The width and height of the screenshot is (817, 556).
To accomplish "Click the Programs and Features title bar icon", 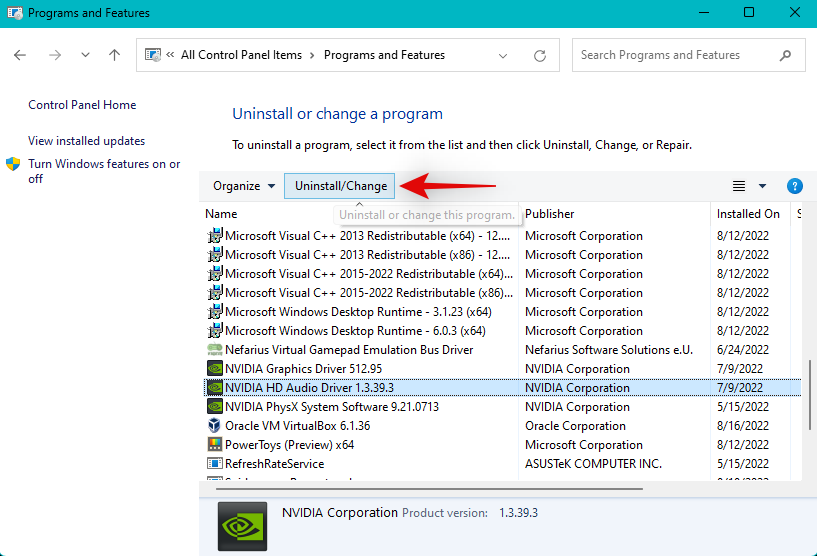I will pyautogui.click(x=15, y=13).
